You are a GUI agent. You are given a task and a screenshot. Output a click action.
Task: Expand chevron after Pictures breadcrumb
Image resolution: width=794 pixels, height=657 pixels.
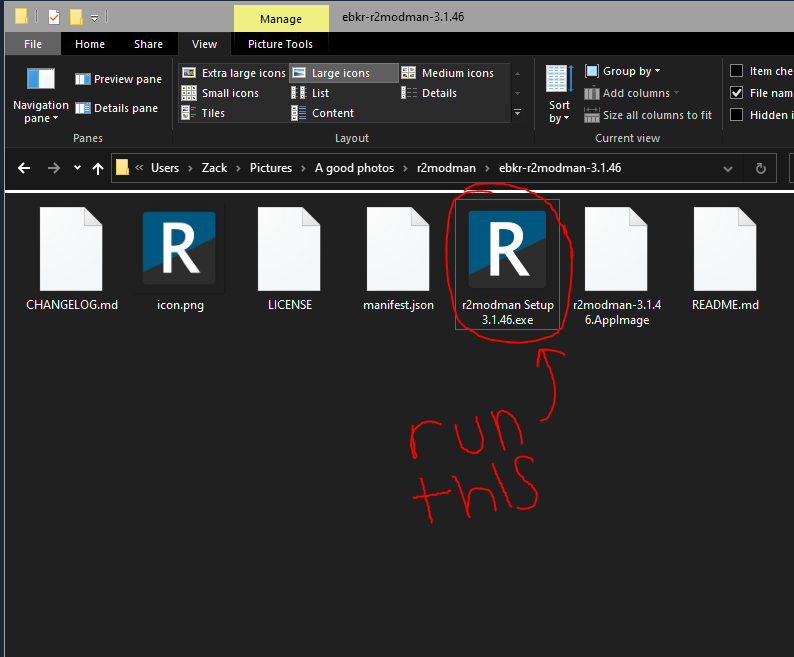click(303, 168)
